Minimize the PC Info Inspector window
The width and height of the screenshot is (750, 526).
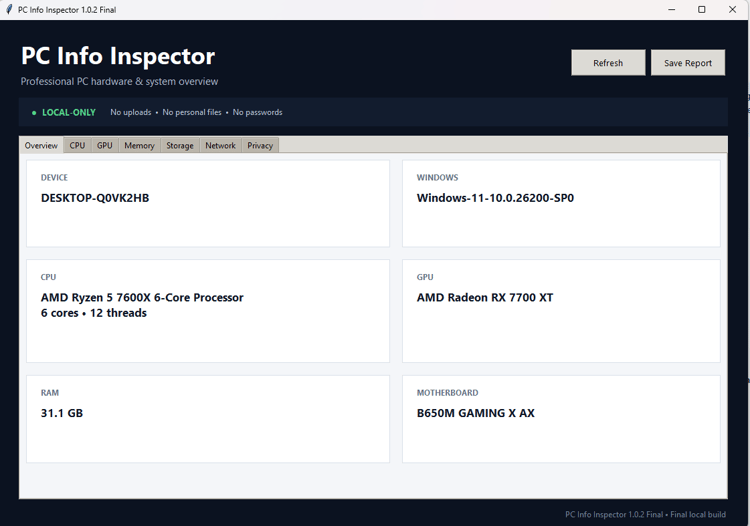(x=672, y=10)
